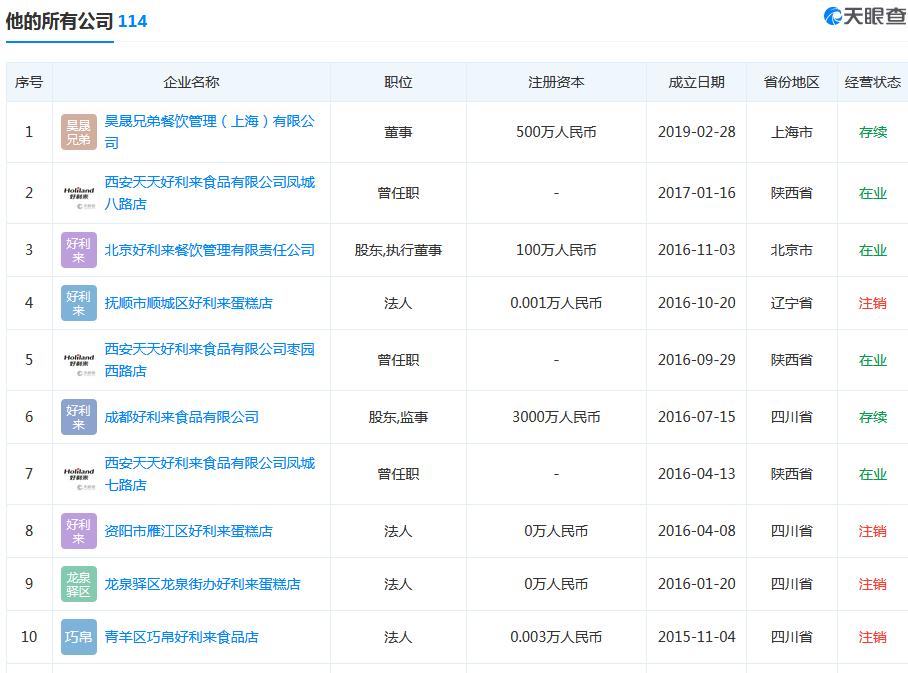Image resolution: width=908 pixels, height=673 pixels.
Task: Click the founding date 2016-10-20
Action: click(x=697, y=303)
